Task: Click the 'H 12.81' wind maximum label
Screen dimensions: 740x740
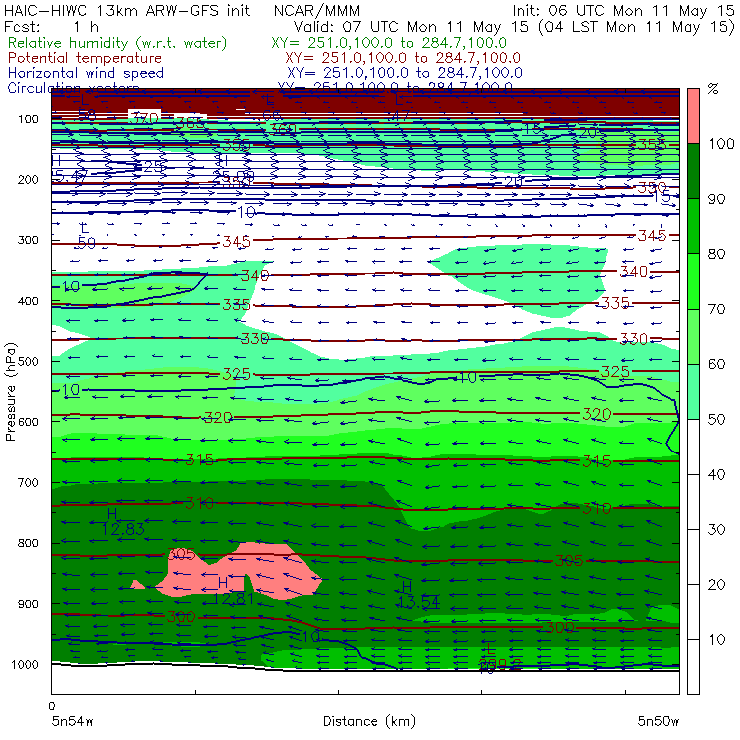Action: coord(233,591)
